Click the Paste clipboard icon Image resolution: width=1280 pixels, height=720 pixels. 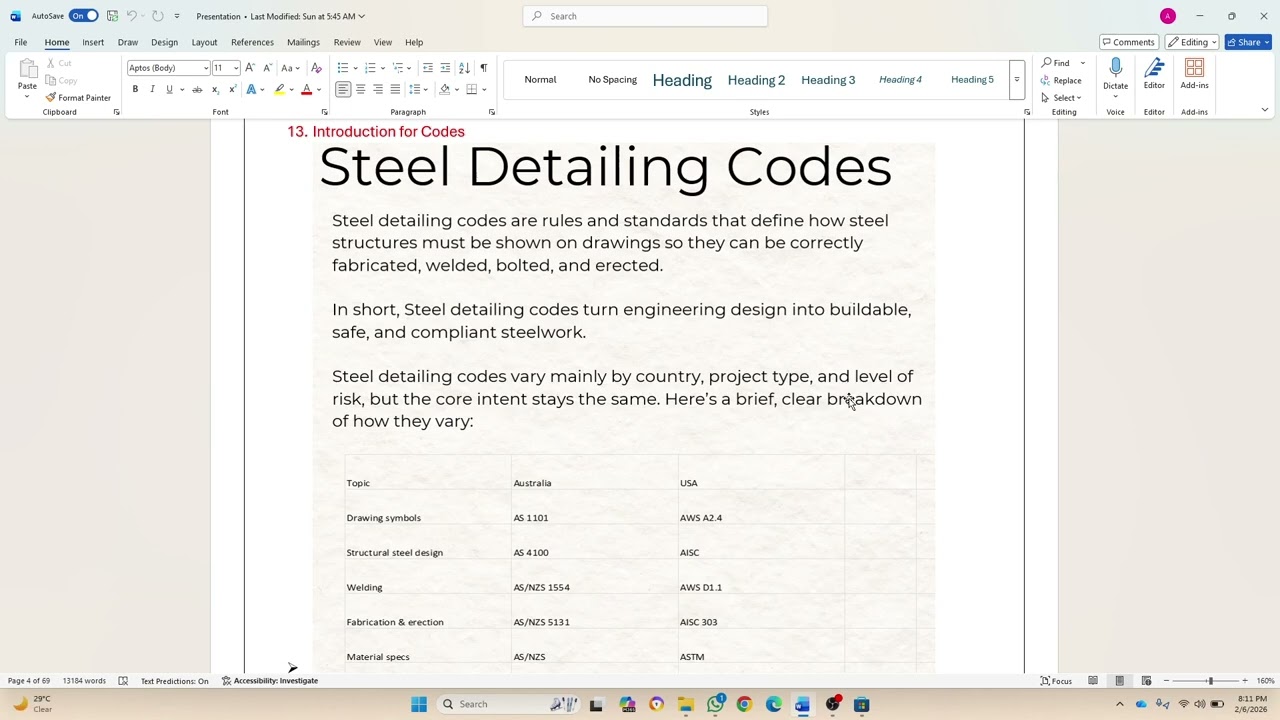(27, 69)
